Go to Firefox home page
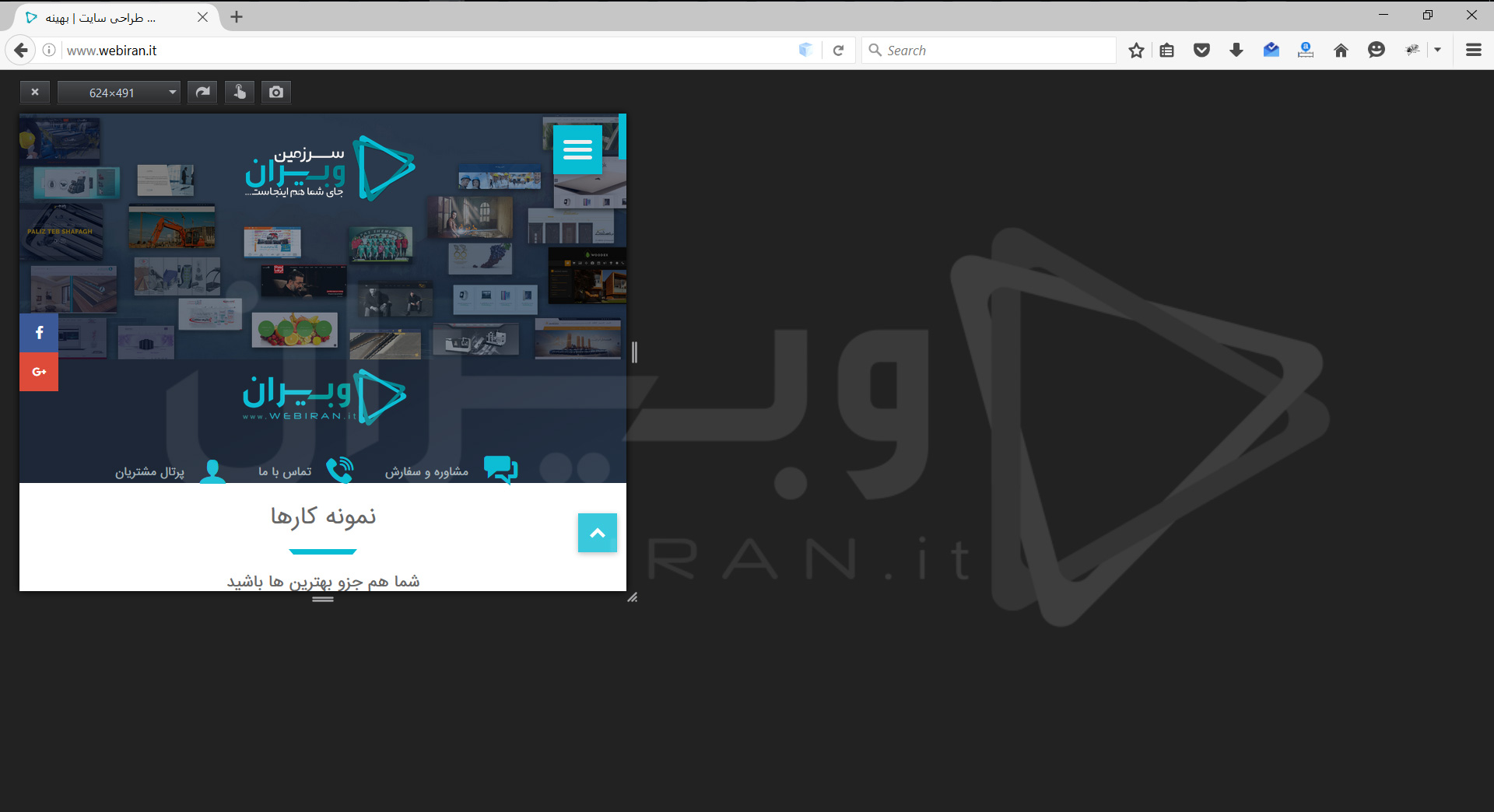Image resolution: width=1494 pixels, height=812 pixels. [x=1341, y=51]
